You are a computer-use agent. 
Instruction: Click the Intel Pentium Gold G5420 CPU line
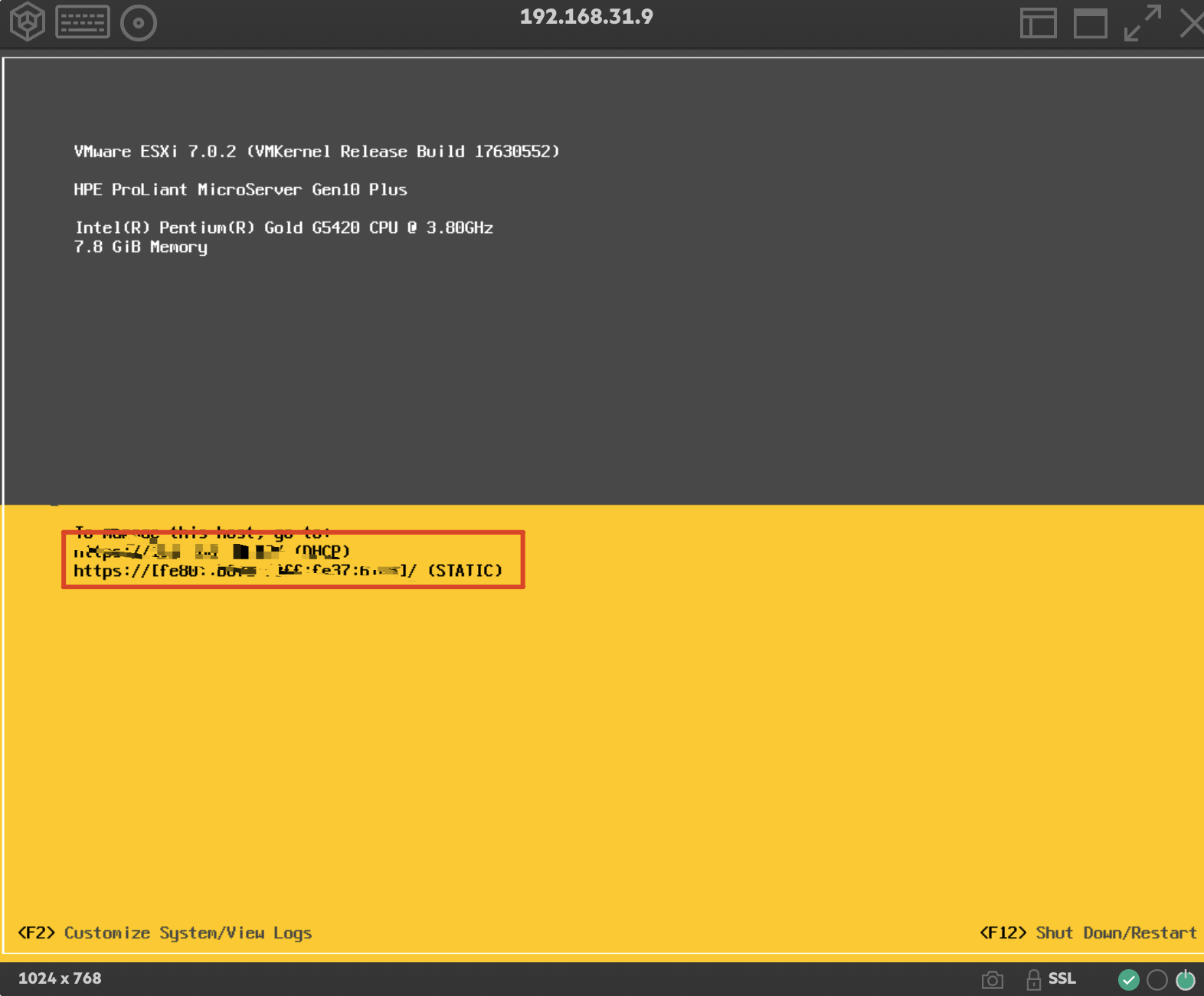click(283, 228)
